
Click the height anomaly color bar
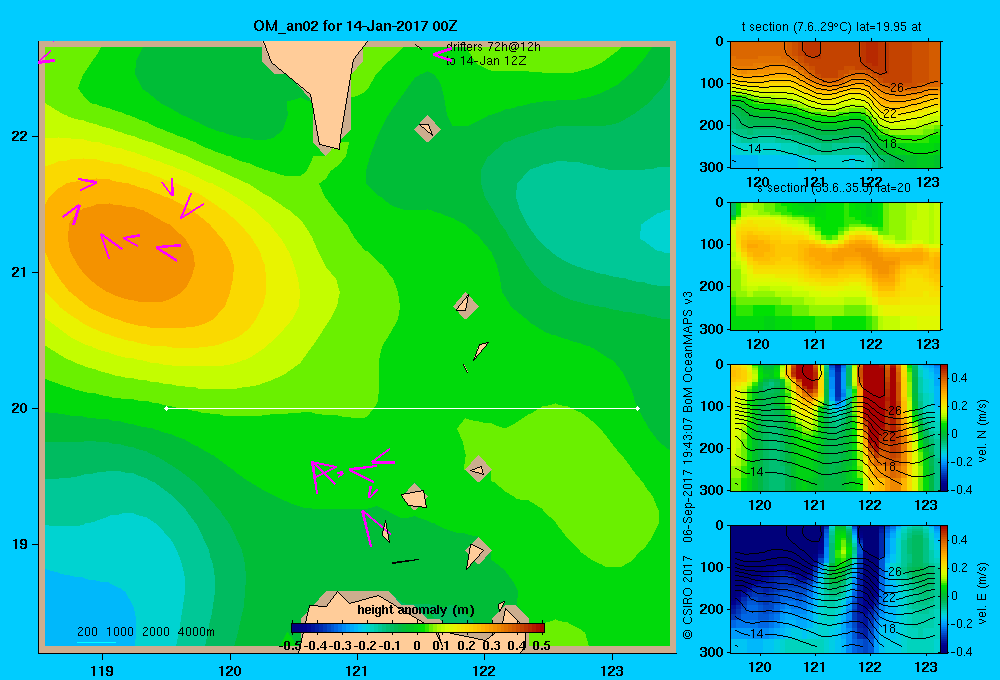tap(418, 628)
